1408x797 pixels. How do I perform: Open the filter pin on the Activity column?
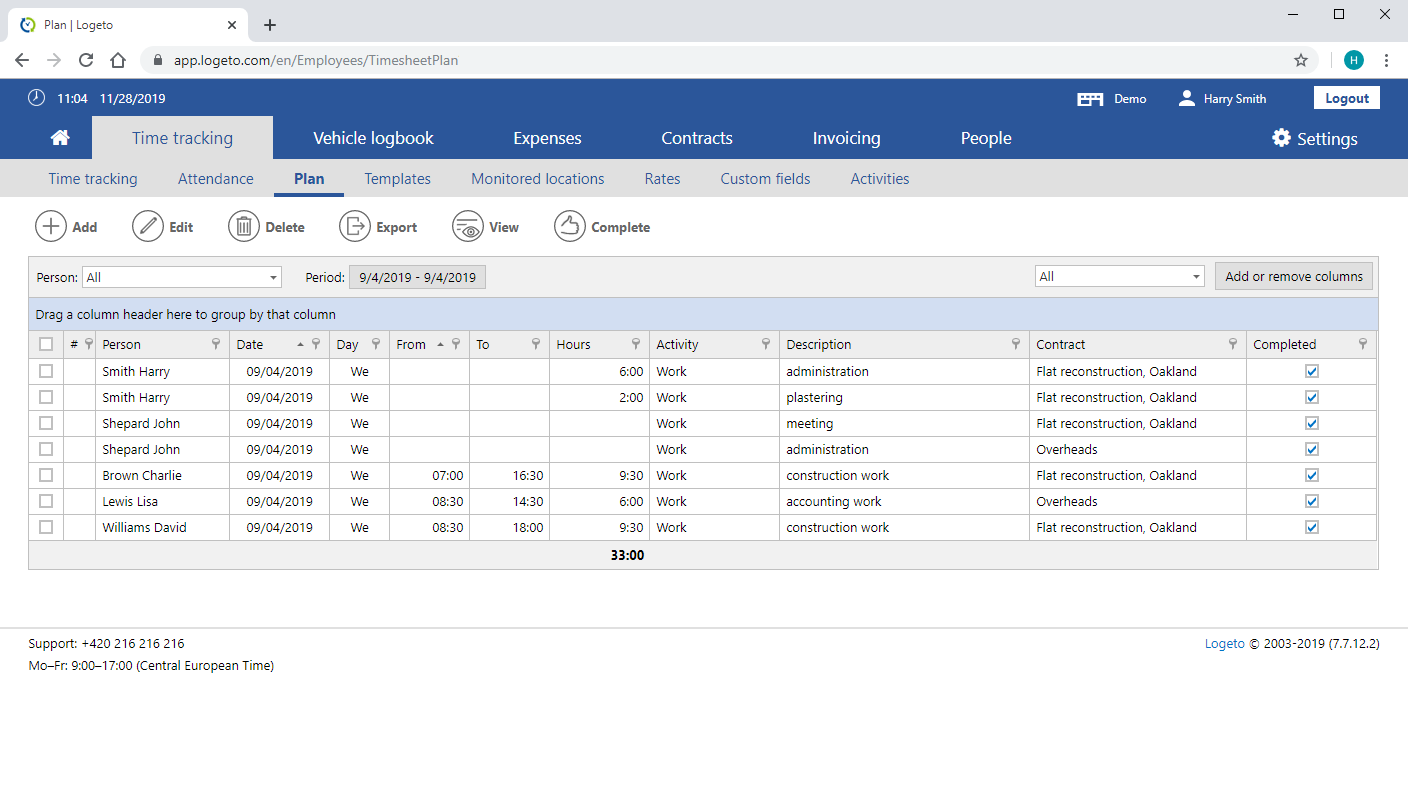coord(766,344)
